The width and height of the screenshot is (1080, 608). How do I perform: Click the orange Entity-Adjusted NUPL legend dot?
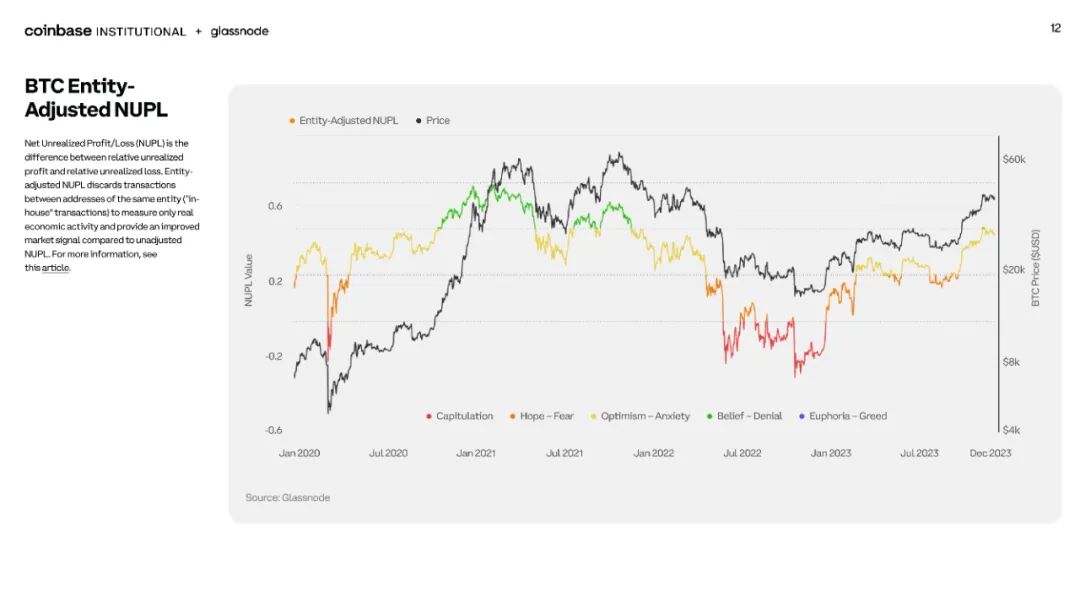pyautogui.click(x=292, y=120)
